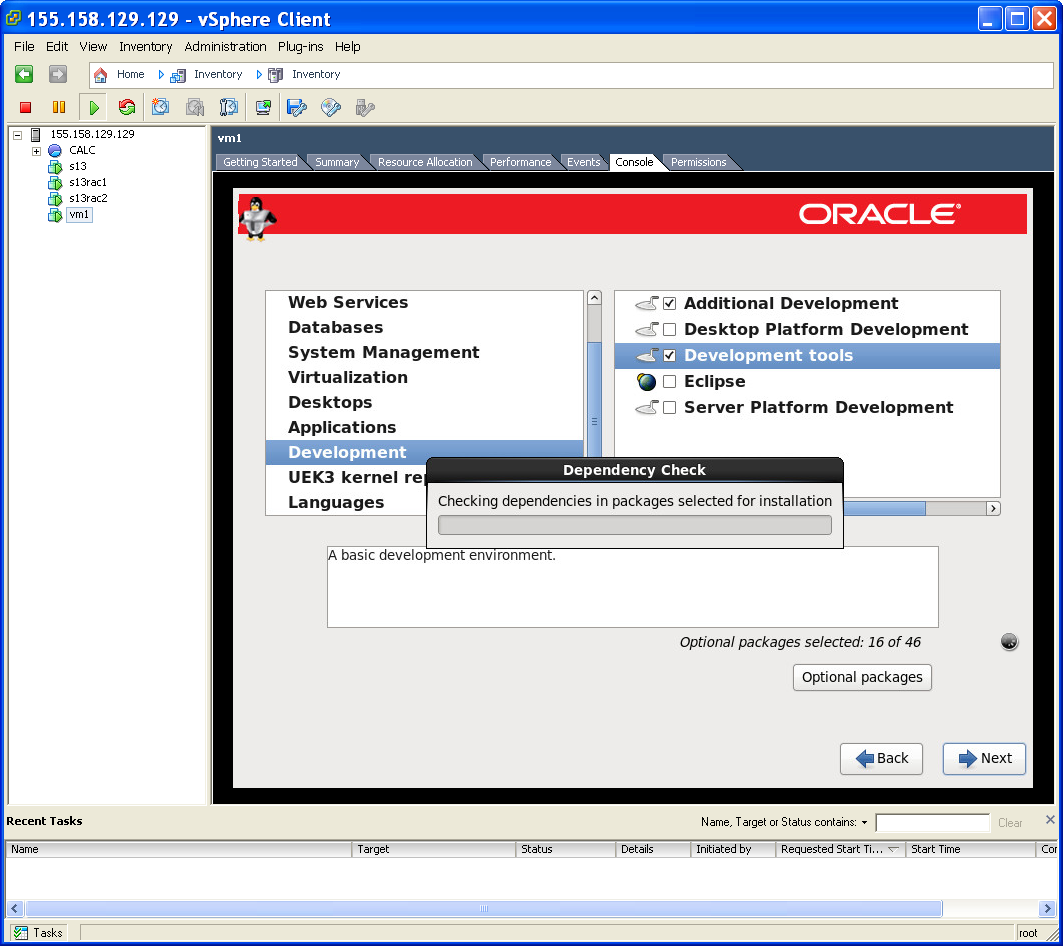Click the Eclipse globe icon

coord(647,382)
